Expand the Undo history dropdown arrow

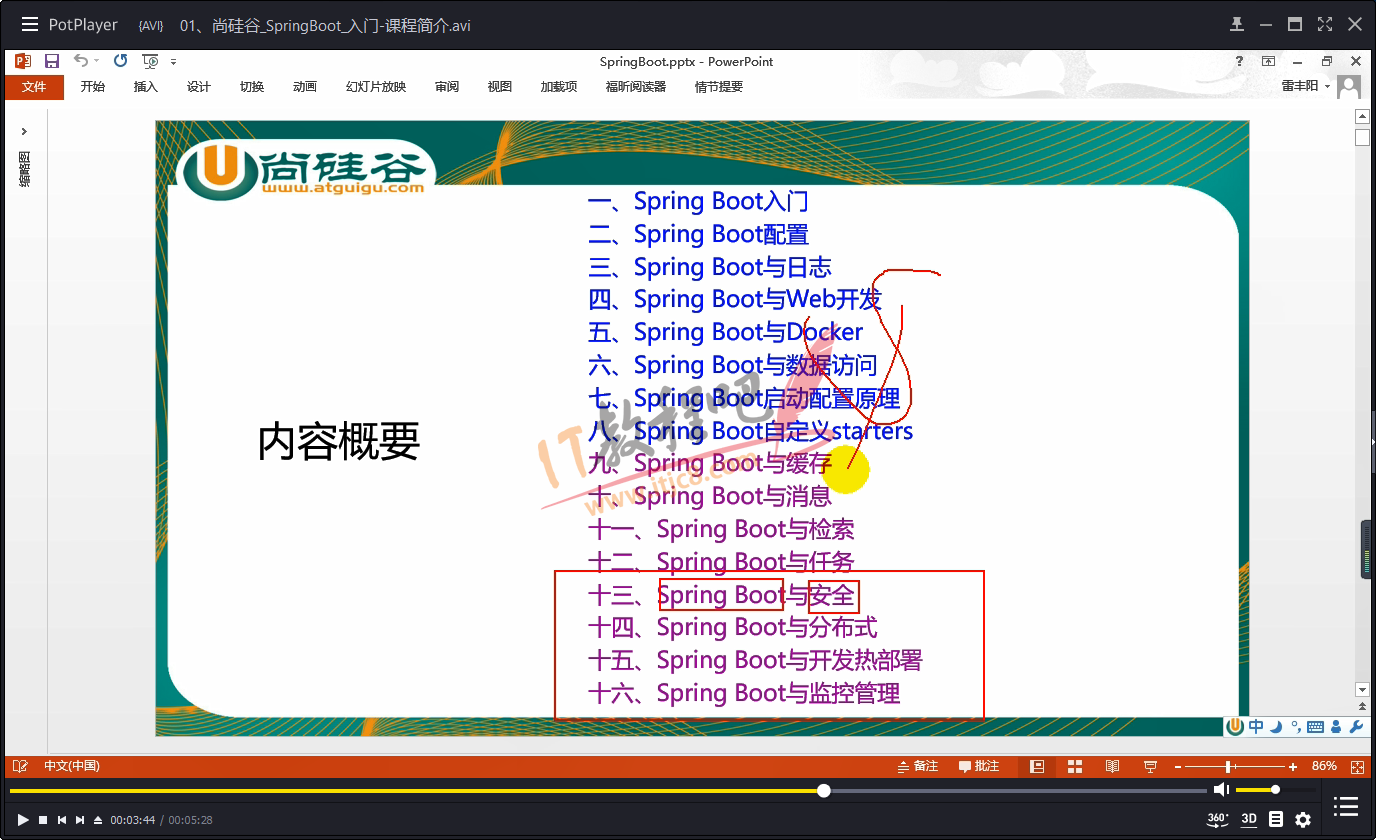[97, 62]
